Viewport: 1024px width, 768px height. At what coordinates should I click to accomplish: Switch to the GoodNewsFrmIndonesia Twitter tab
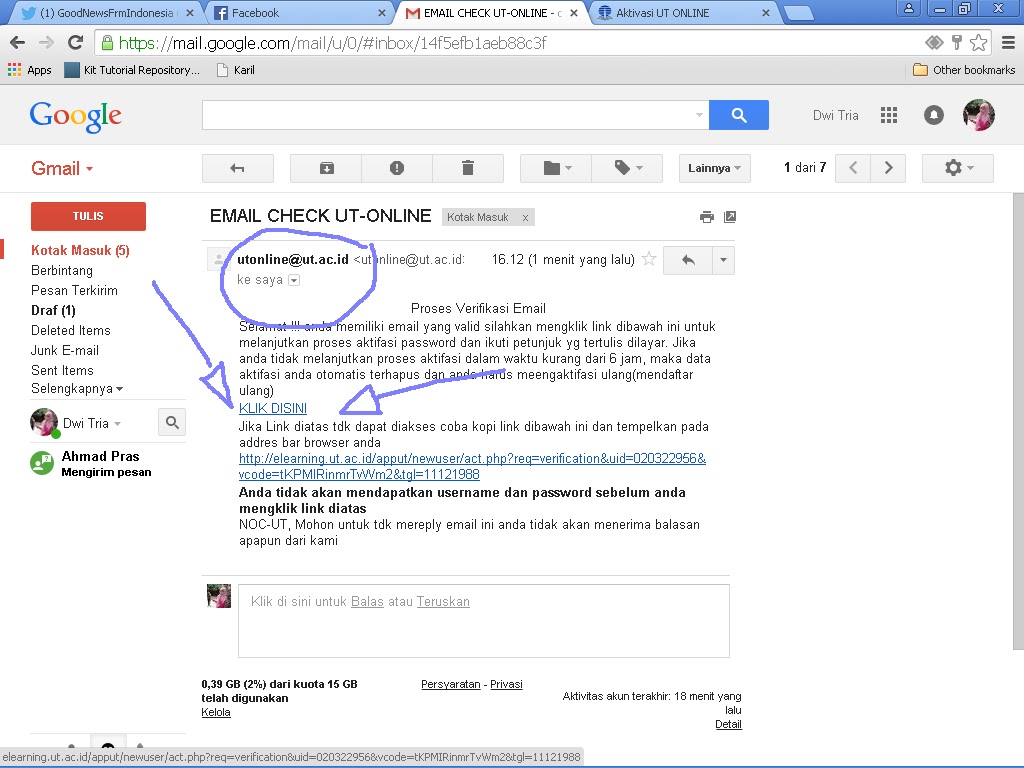coord(108,13)
